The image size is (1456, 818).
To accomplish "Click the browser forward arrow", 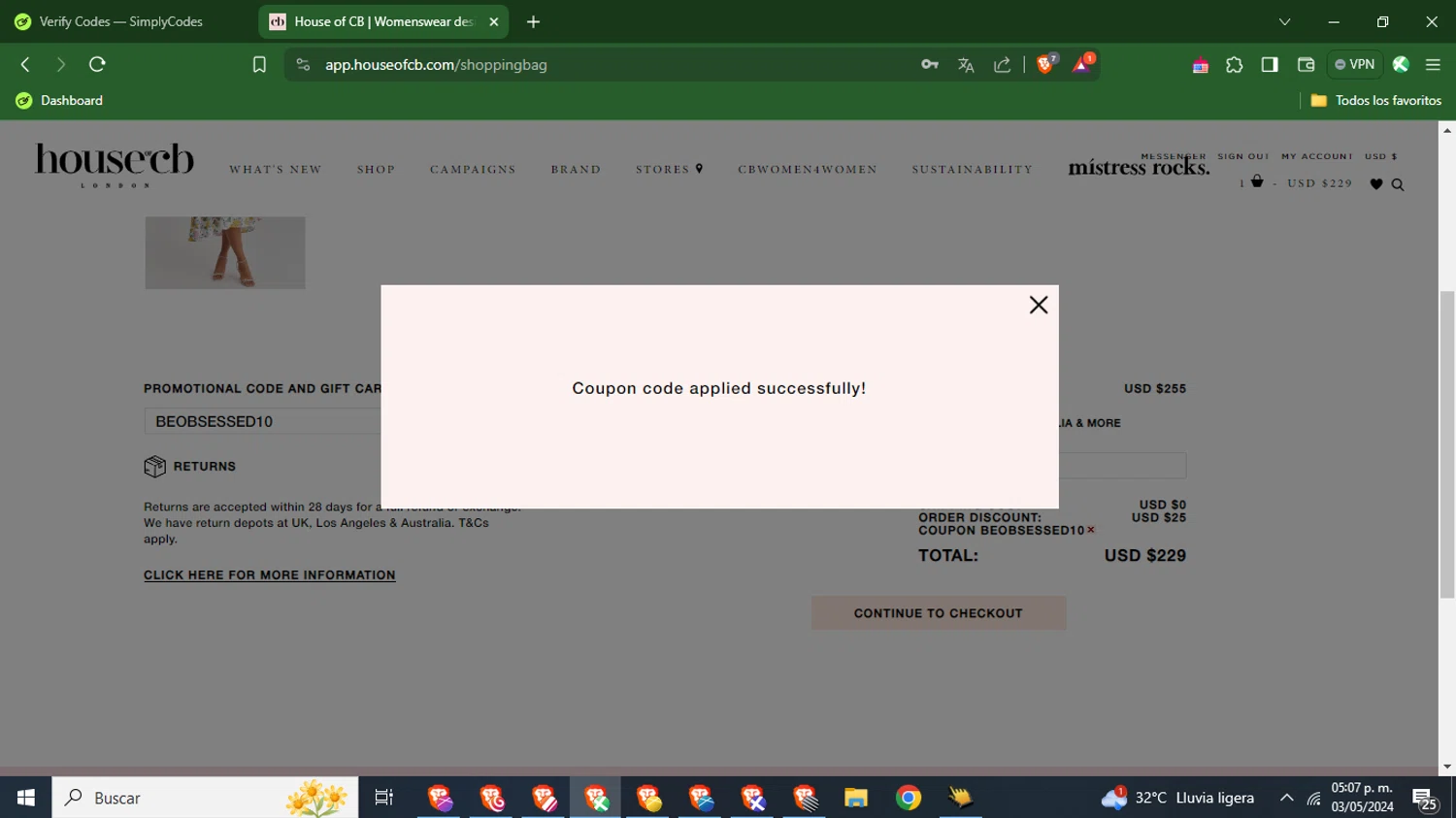I will pyautogui.click(x=61, y=65).
